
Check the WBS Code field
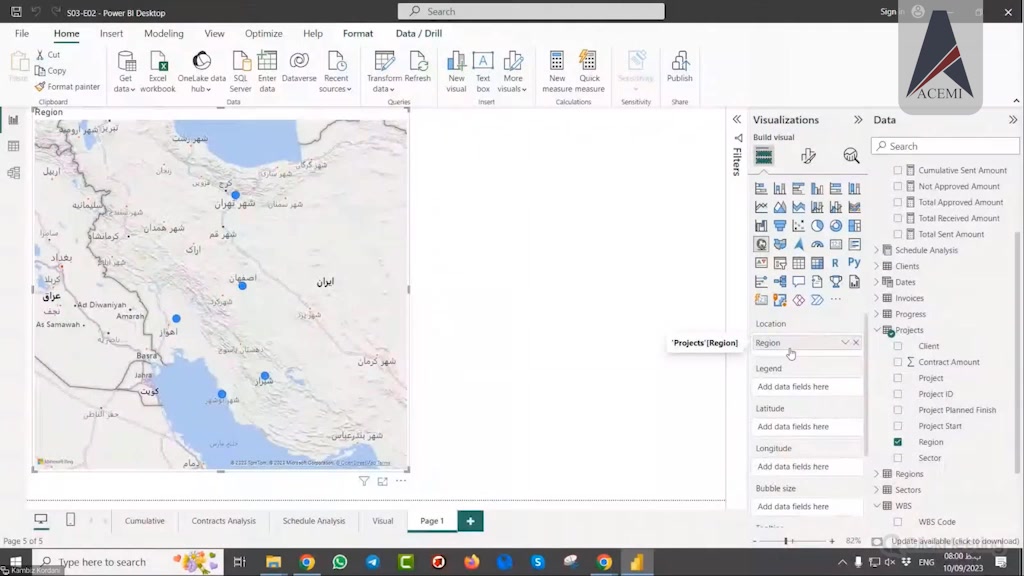[898, 522]
